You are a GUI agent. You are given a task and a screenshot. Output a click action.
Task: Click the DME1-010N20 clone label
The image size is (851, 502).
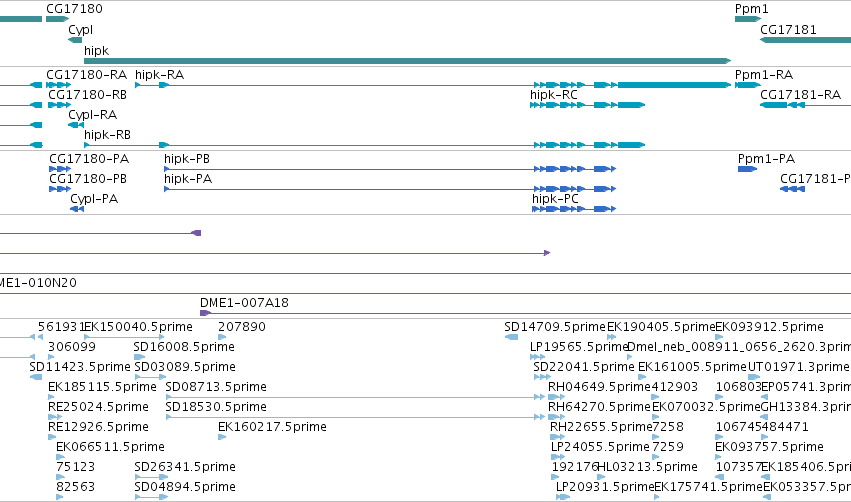point(39,283)
